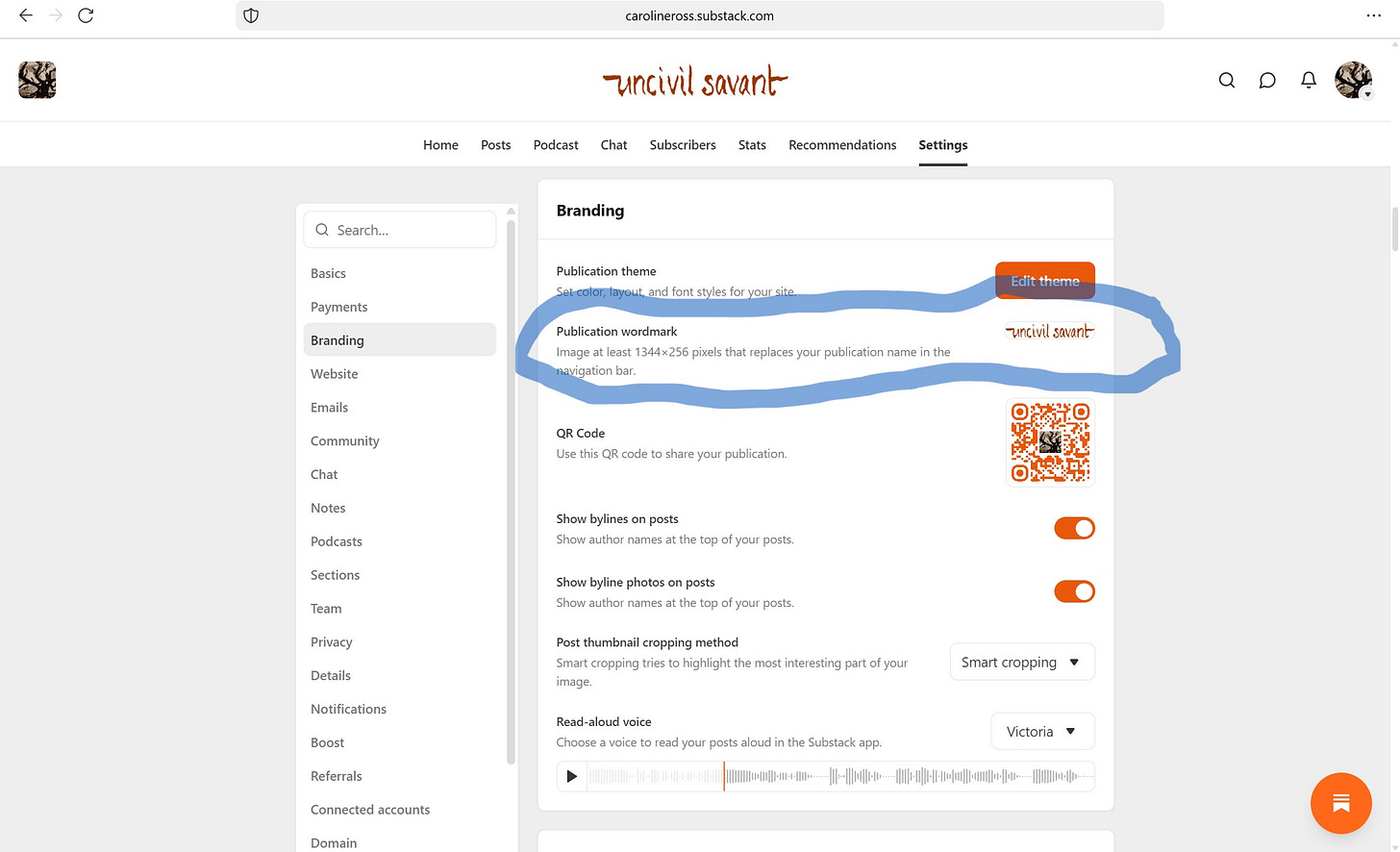Select Branding in settings sidebar
Screen dimensions: 1400x852
click(x=400, y=340)
